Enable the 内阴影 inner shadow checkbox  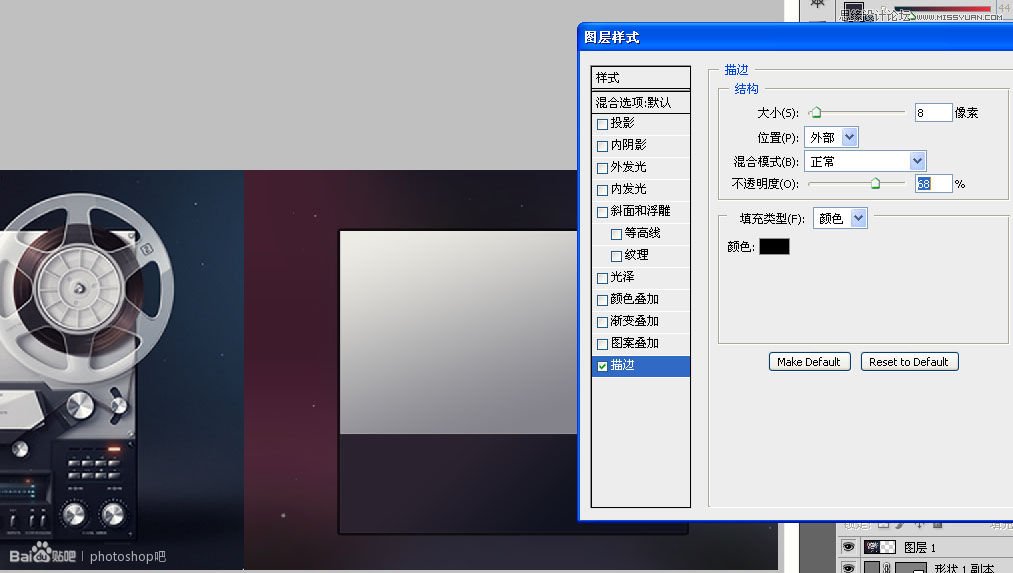pos(602,146)
